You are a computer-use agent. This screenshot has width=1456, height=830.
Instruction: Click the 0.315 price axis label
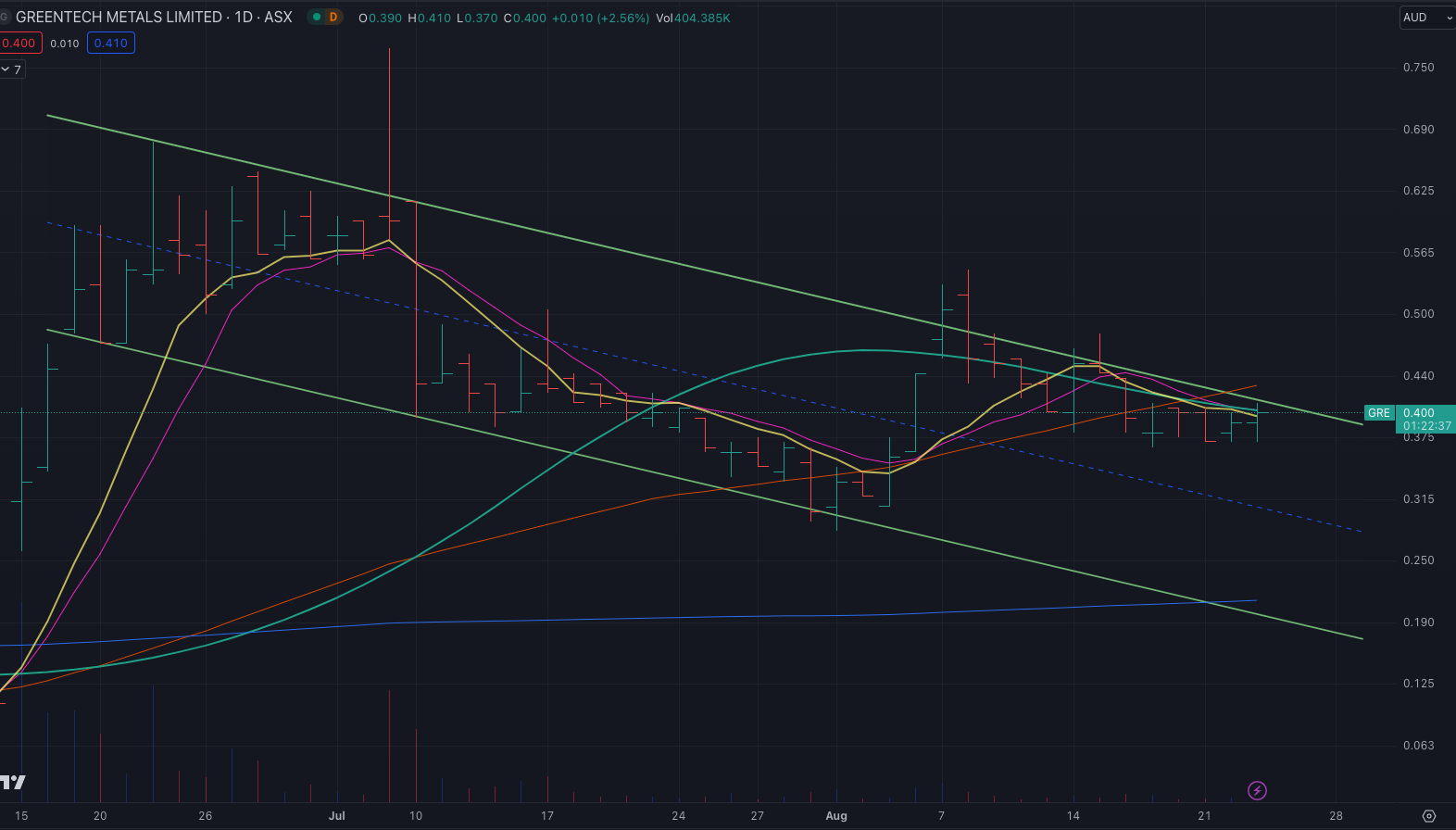tap(1419, 499)
